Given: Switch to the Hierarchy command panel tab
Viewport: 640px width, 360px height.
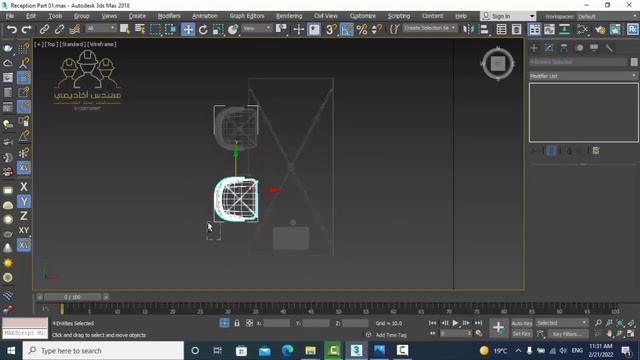Looking at the screenshot, I should pos(564,48).
